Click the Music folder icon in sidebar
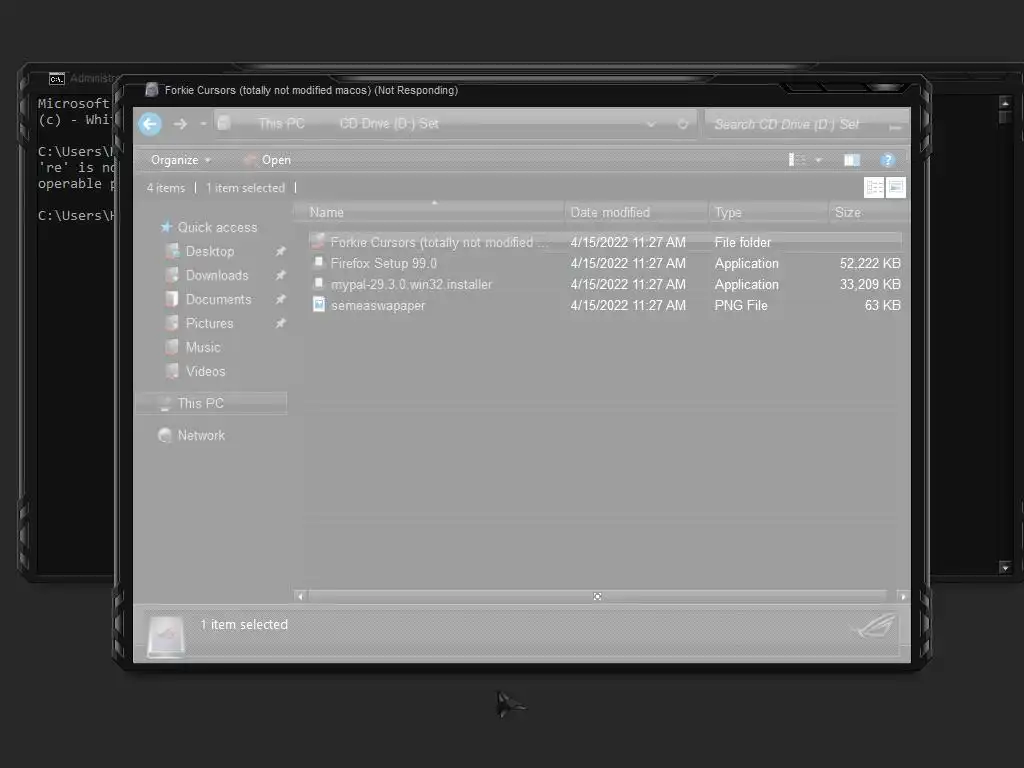 tap(172, 347)
